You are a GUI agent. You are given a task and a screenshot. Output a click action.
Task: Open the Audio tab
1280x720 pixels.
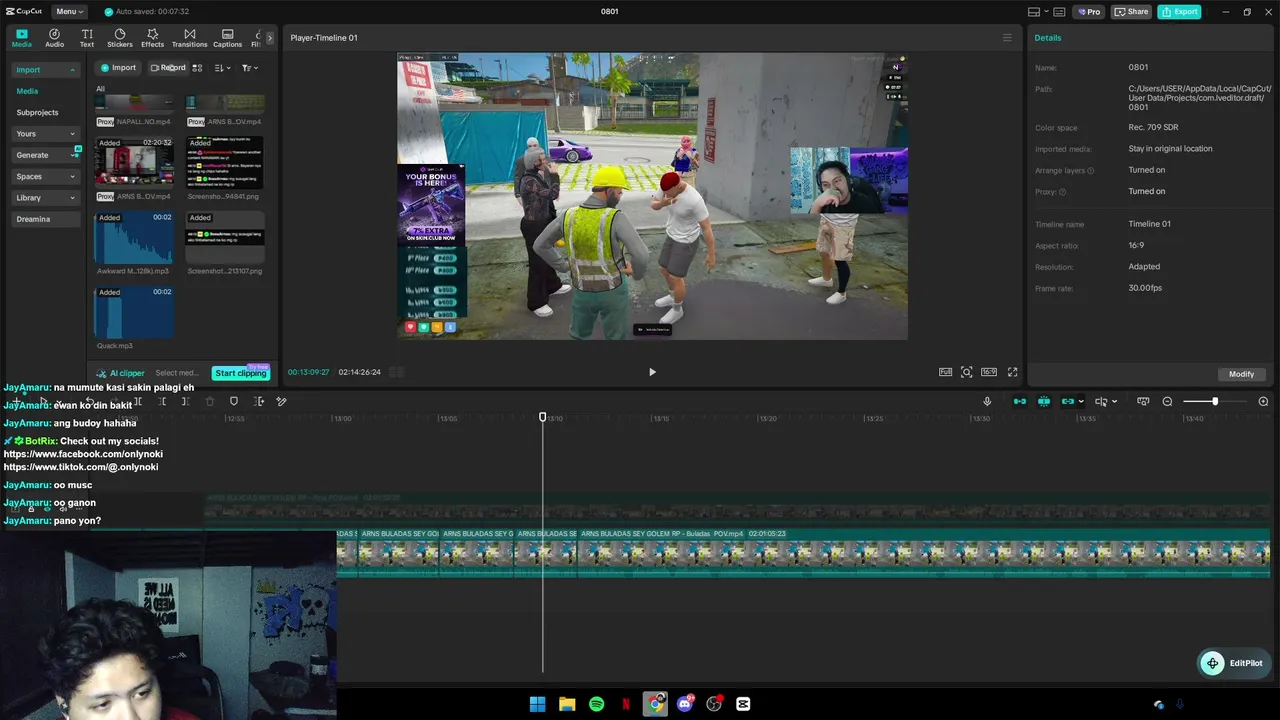[54, 38]
